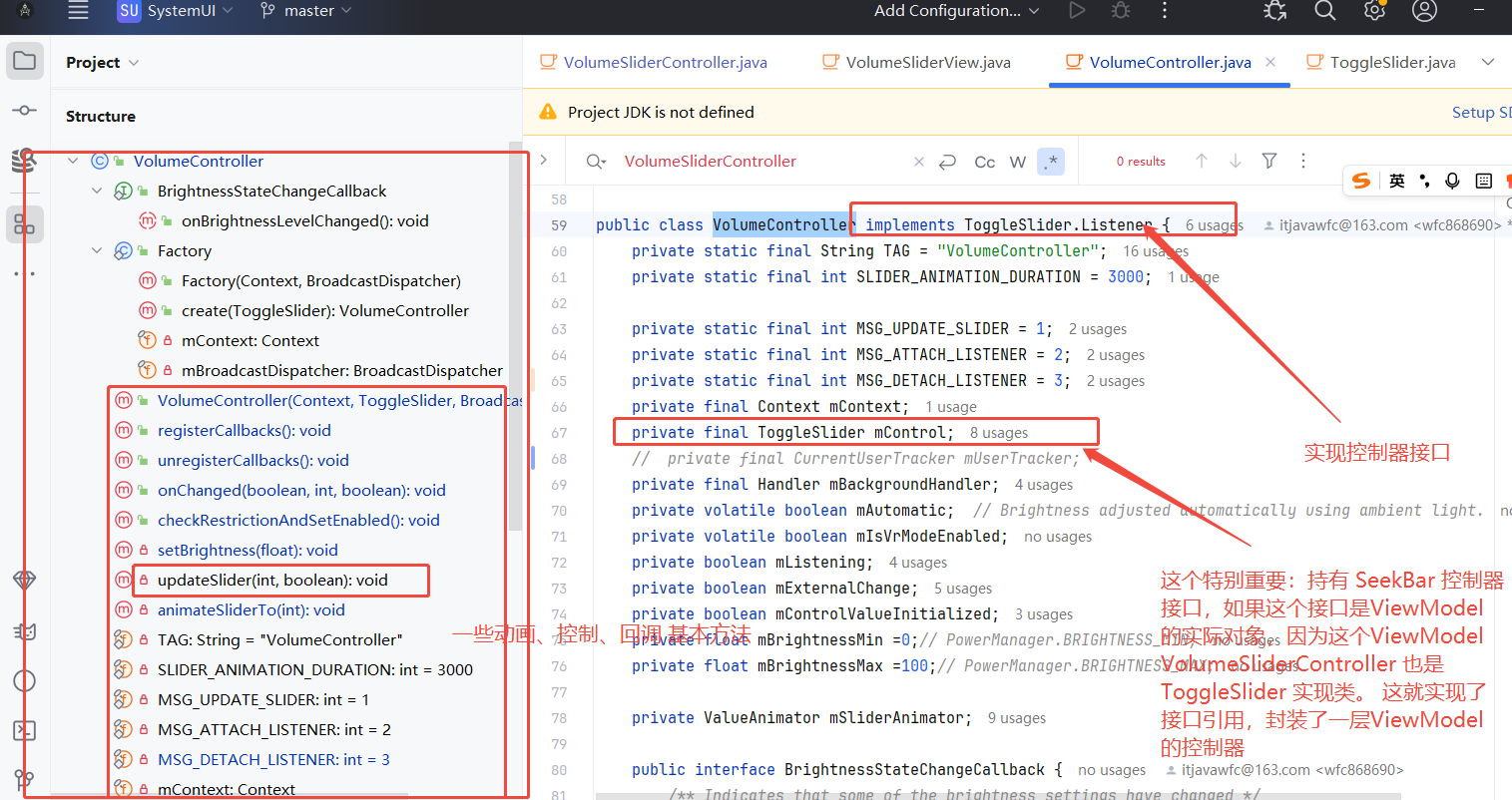Open the account profile icon
This screenshot has width=1512, height=800.
click(1424, 11)
